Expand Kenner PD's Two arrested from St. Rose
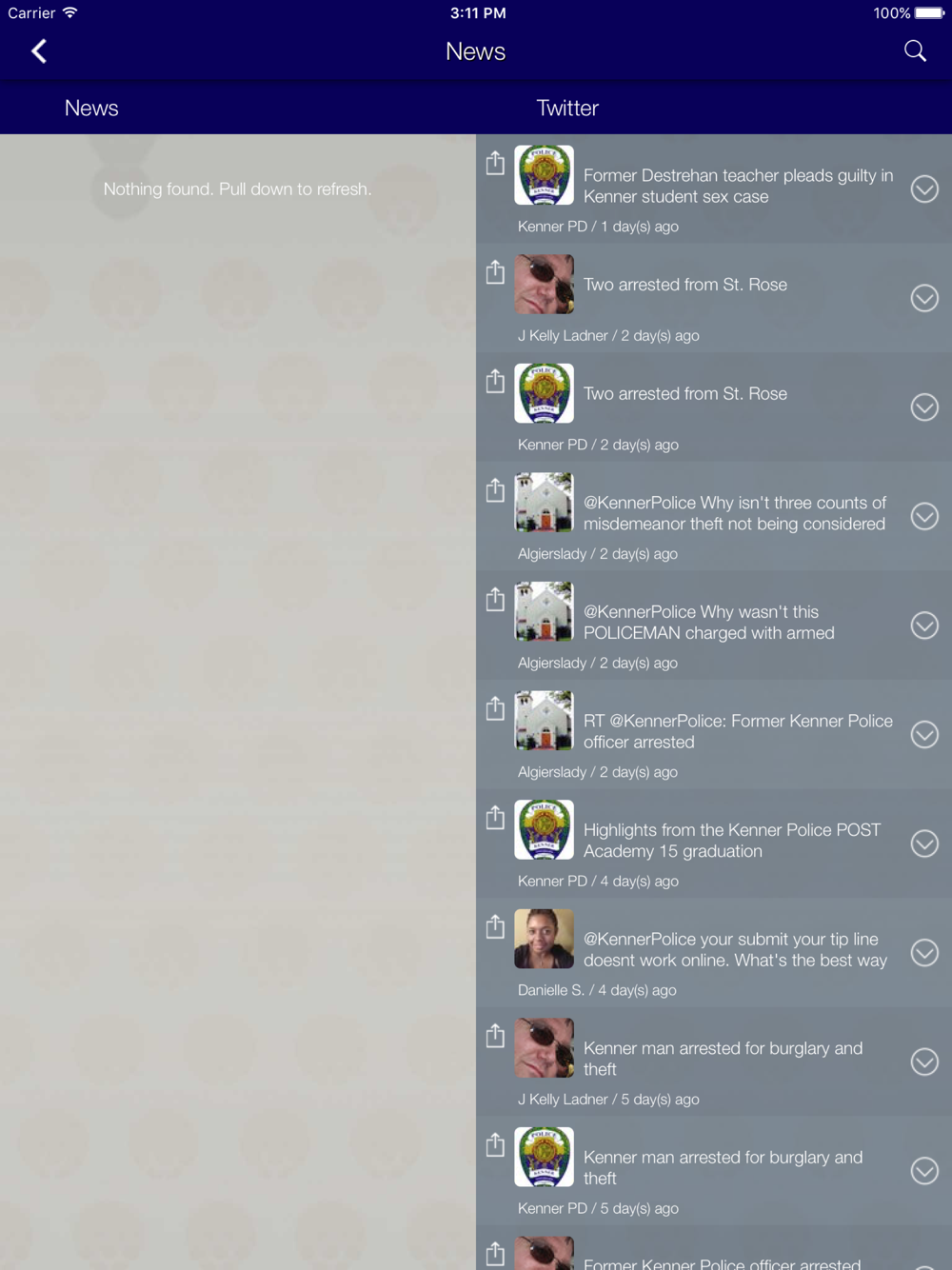Image resolution: width=952 pixels, height=1270 pixels. (924, 407)
